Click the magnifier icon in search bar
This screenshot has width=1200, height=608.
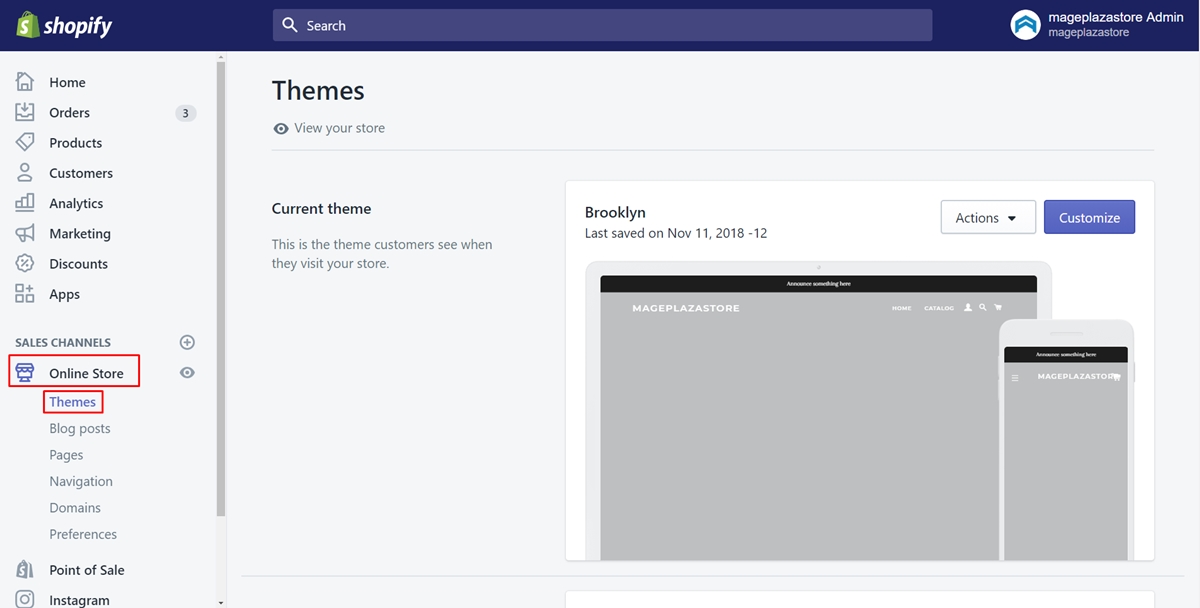click(x=290, y=25)
